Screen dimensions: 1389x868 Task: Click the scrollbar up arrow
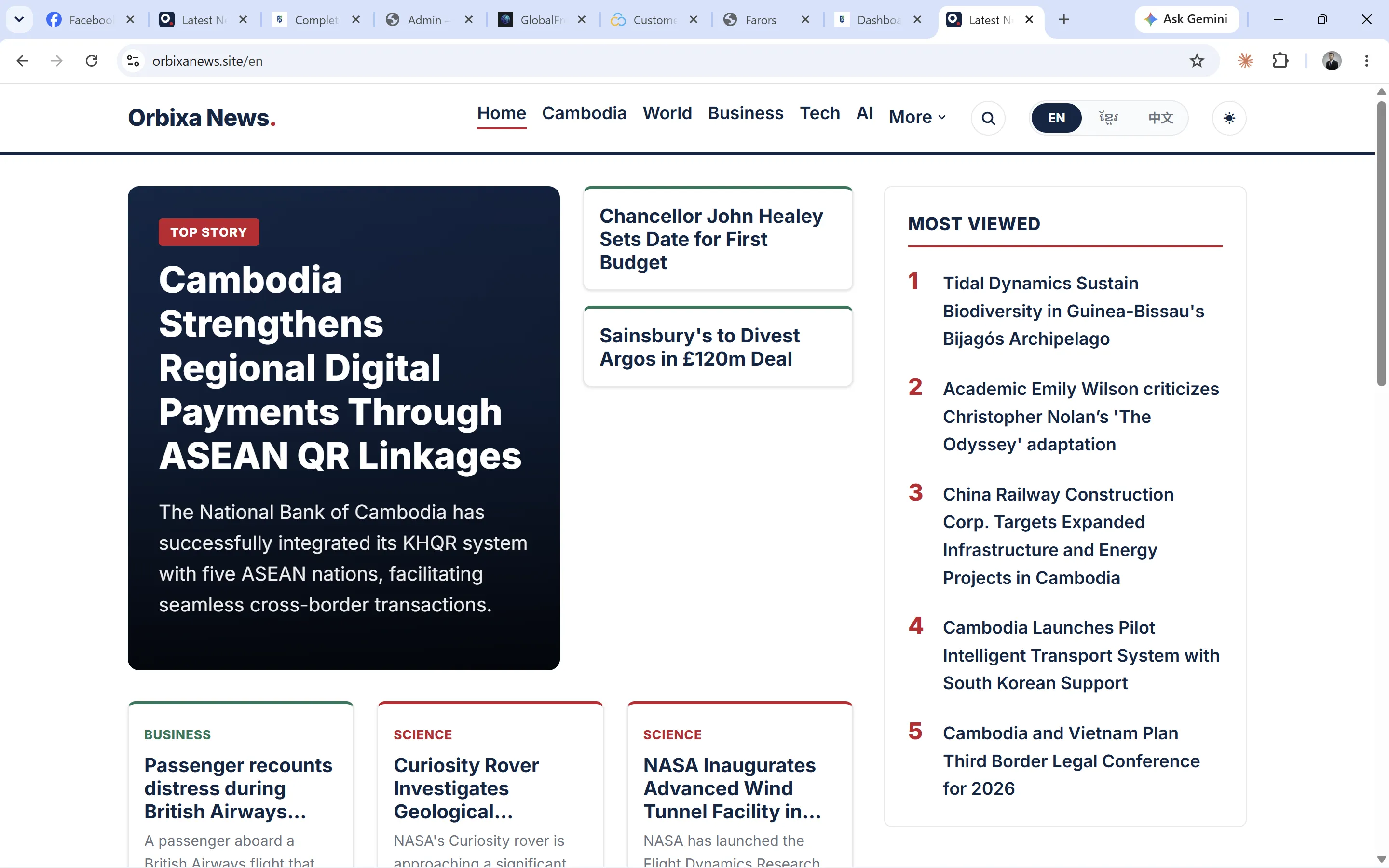point(1382,92)
